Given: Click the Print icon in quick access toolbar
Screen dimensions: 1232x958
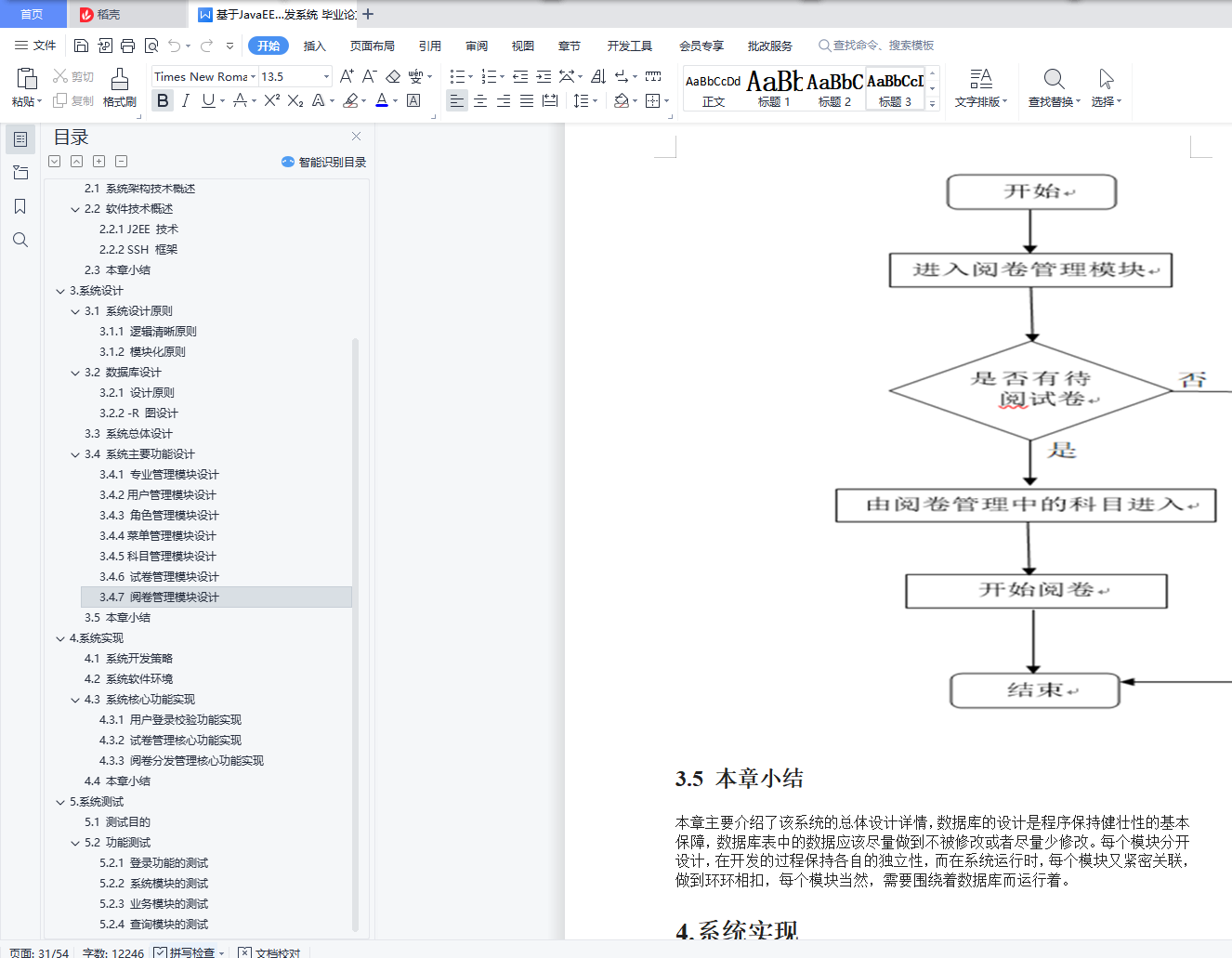Looking at the screenshot, I should coord(127,46).
